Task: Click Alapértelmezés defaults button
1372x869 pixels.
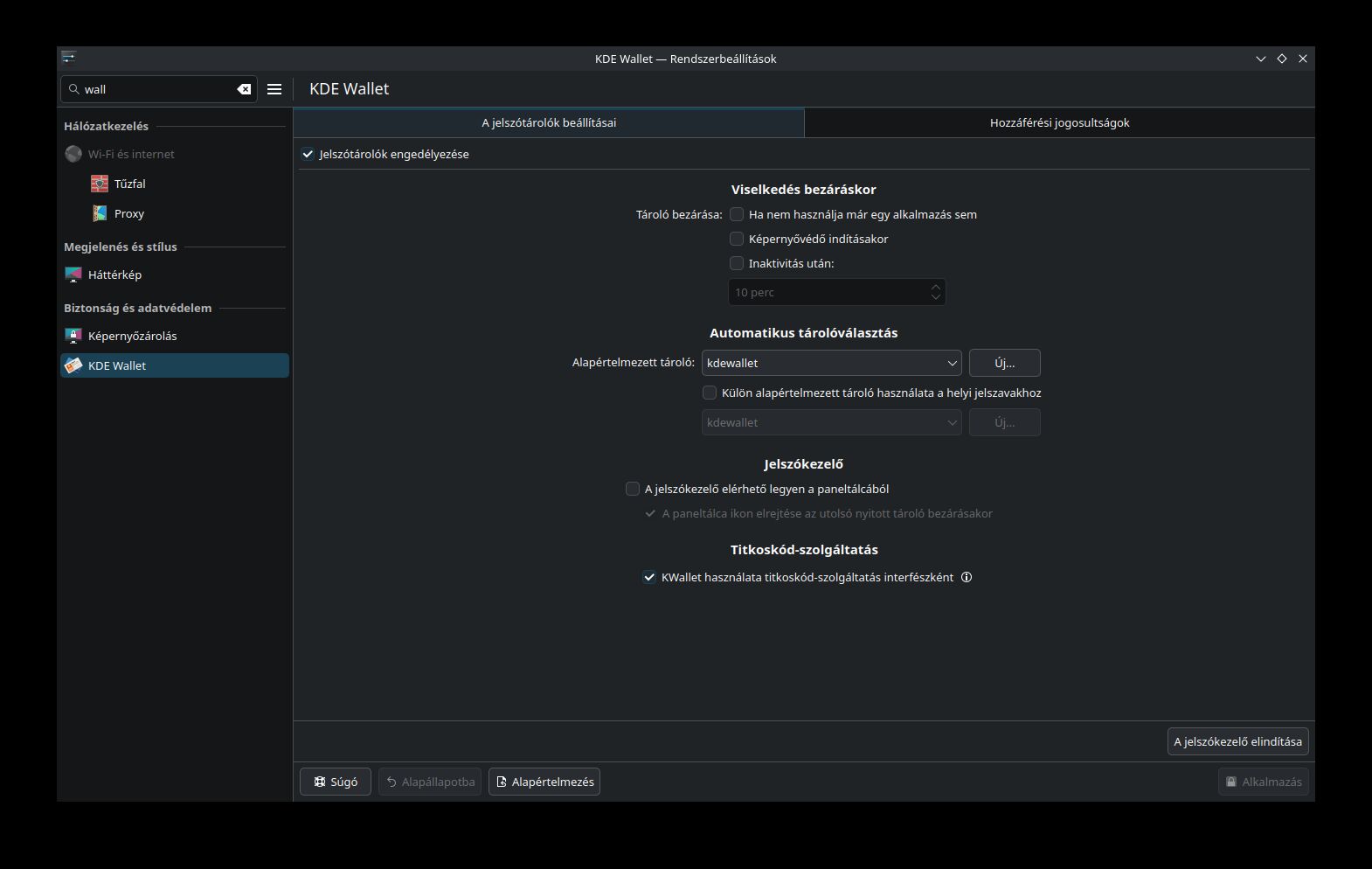Action: 544,782
